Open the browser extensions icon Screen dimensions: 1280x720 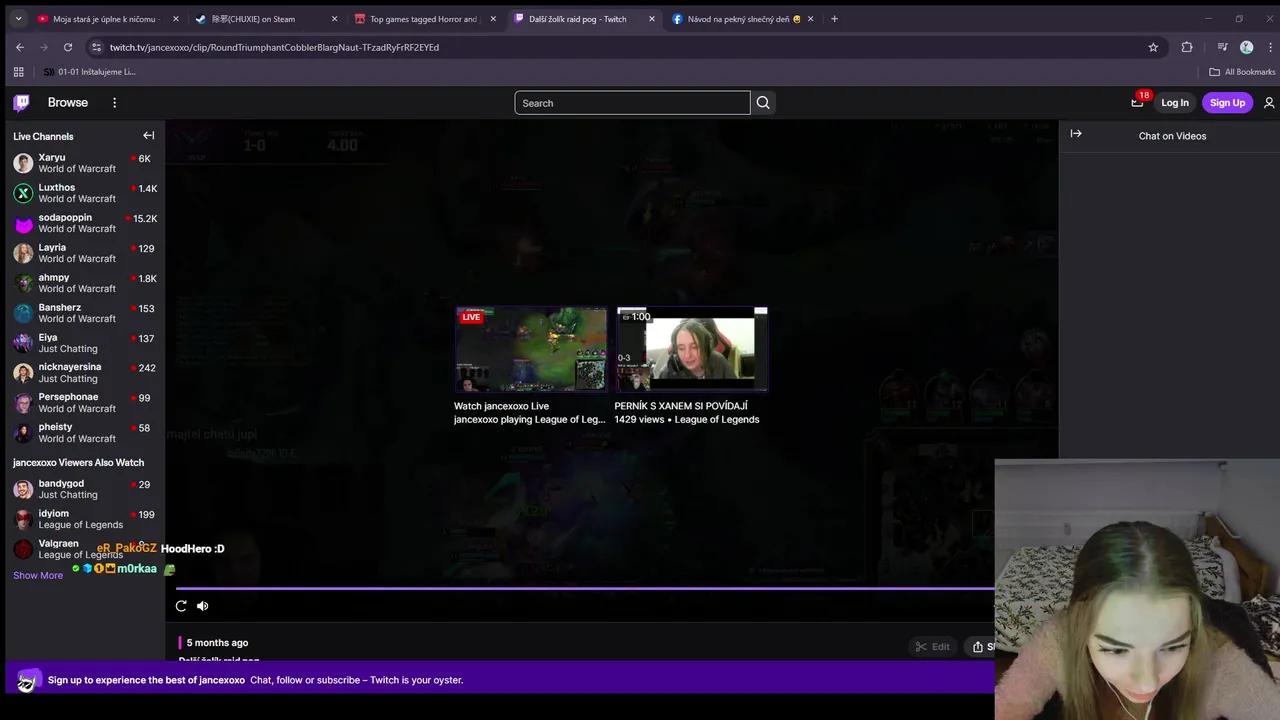(1187, 47)
